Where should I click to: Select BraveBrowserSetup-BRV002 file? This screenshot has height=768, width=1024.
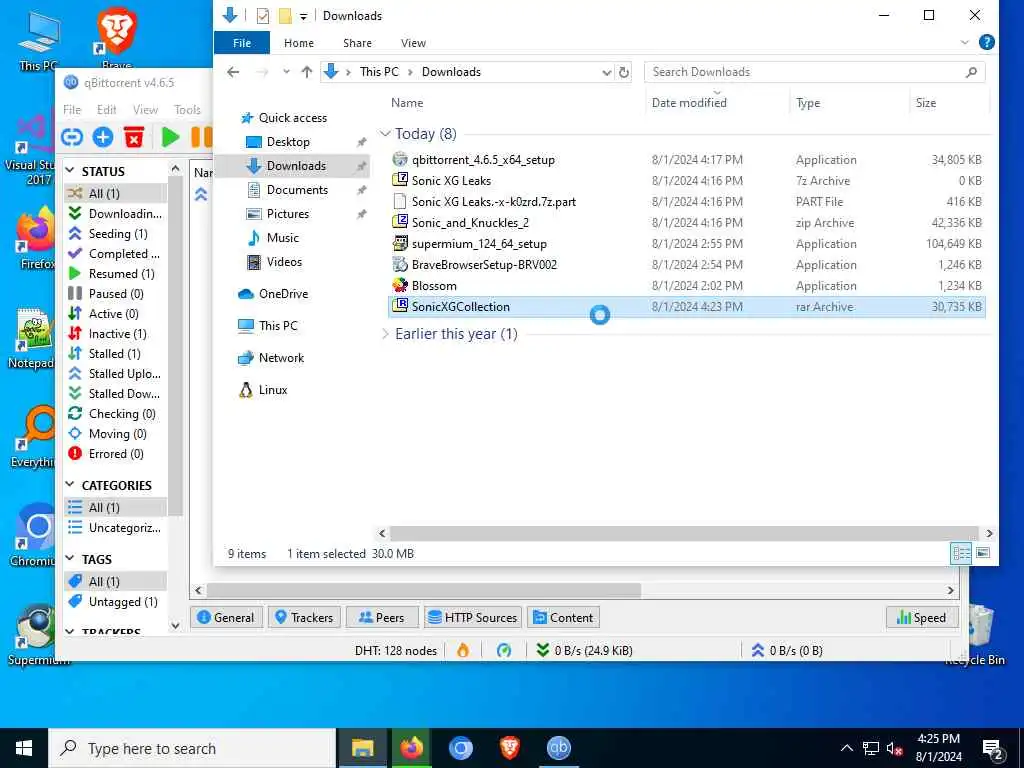686,264
